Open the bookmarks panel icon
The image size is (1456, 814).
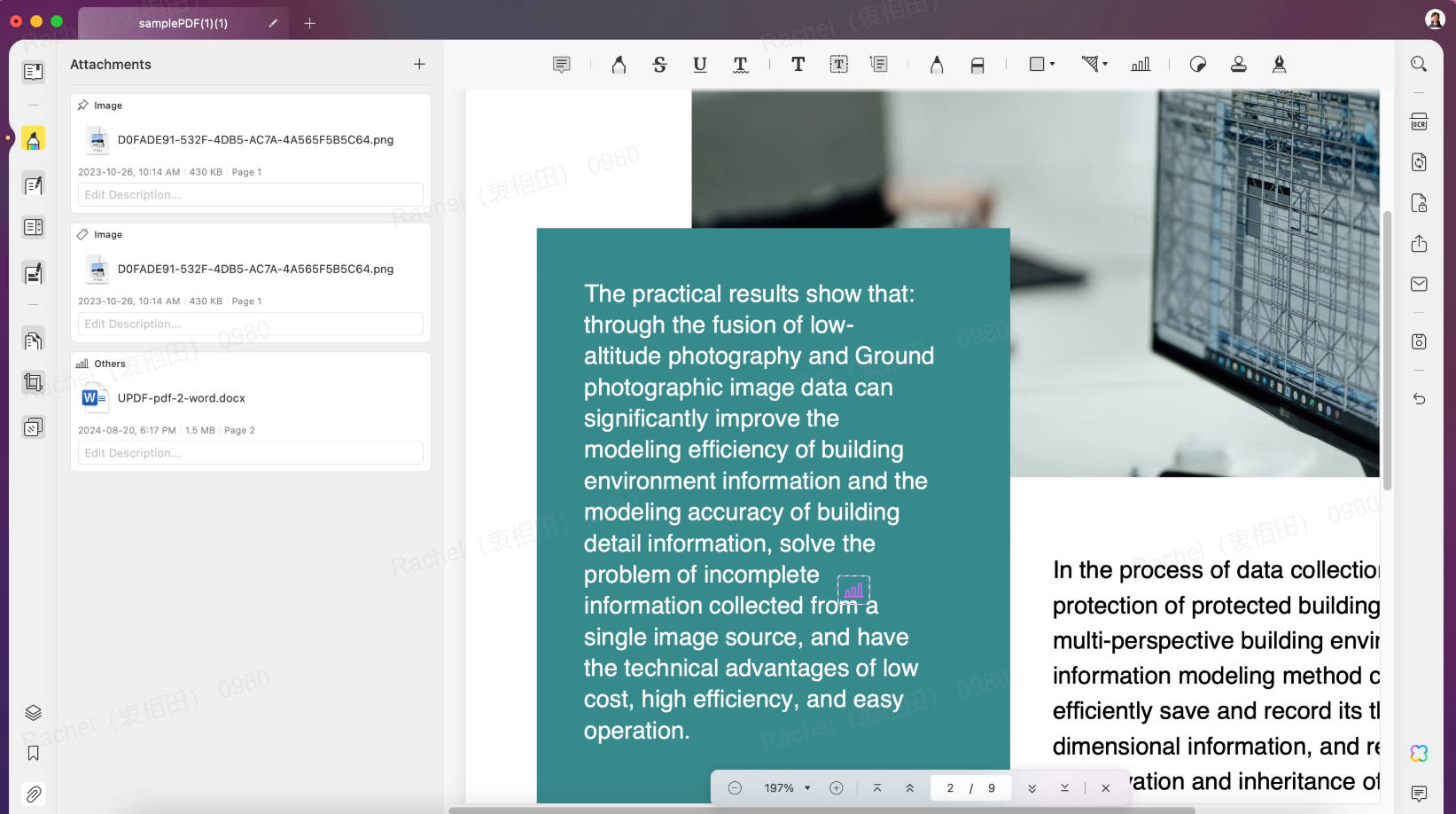[x=33, y=753]
